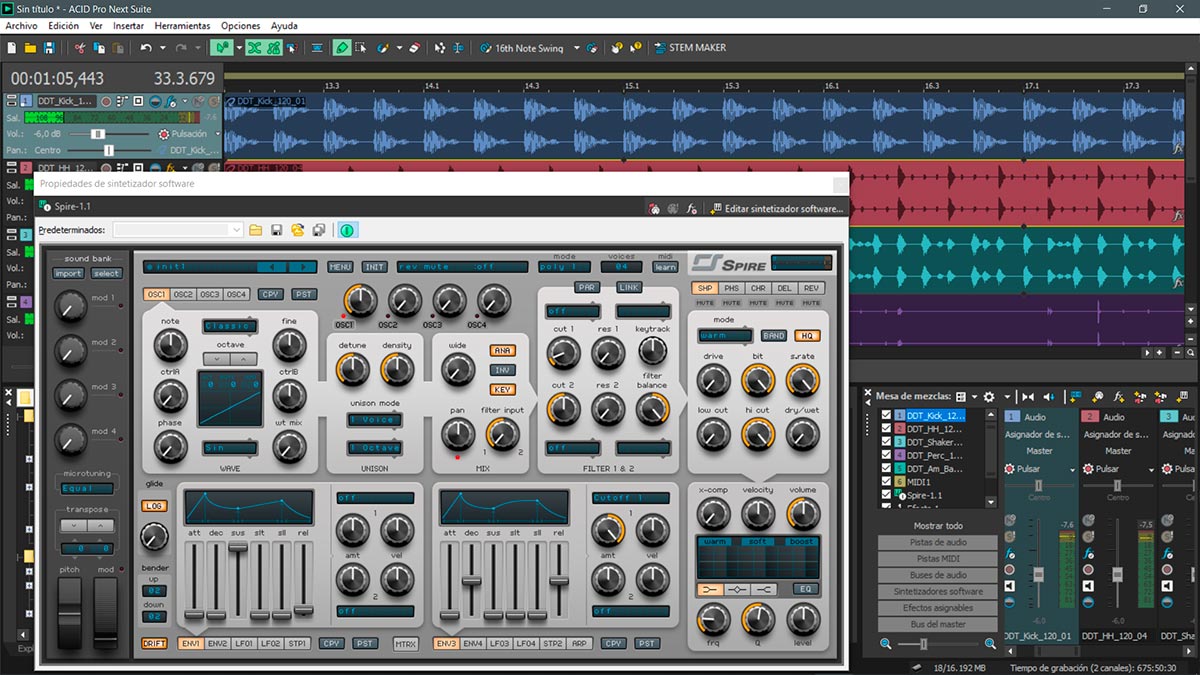This screenshot has width=1200, height=675.
Task: Click the mixer zoom slider handle
Action: pyautogui.click(x=924, y=644)
